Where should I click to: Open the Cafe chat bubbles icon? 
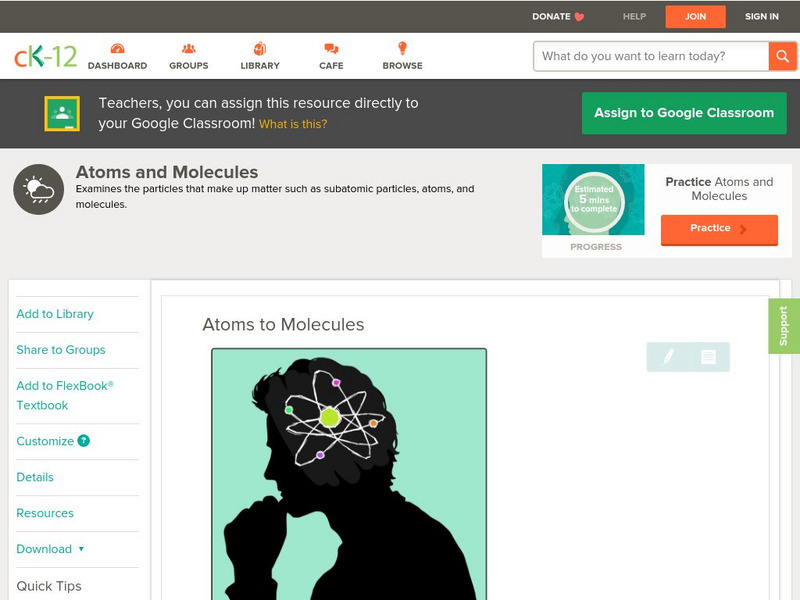(331, 49)
